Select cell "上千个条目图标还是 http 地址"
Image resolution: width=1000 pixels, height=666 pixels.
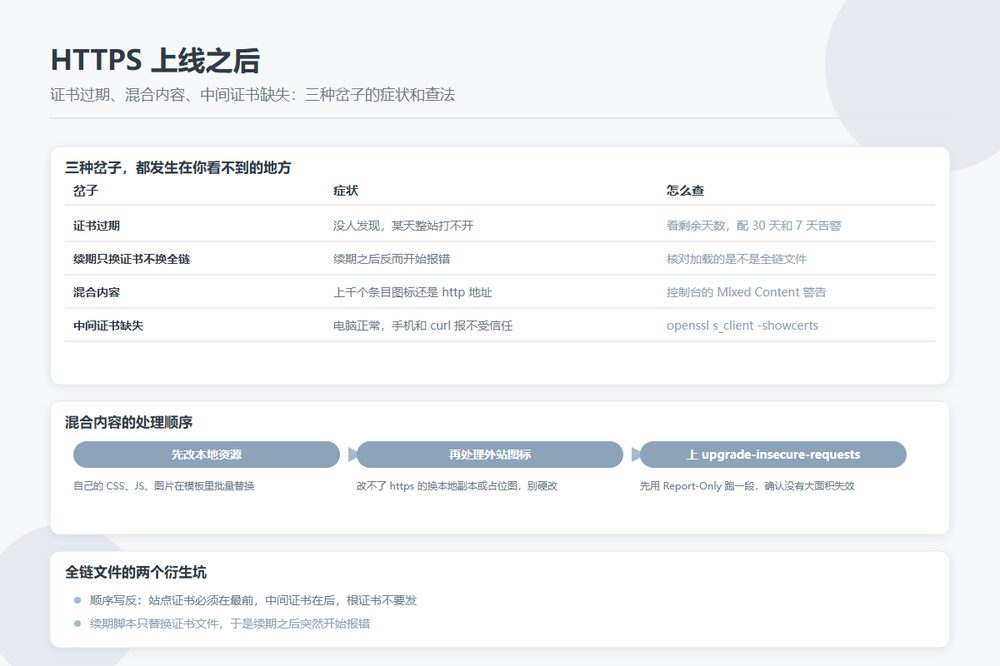tap(413, 292)
